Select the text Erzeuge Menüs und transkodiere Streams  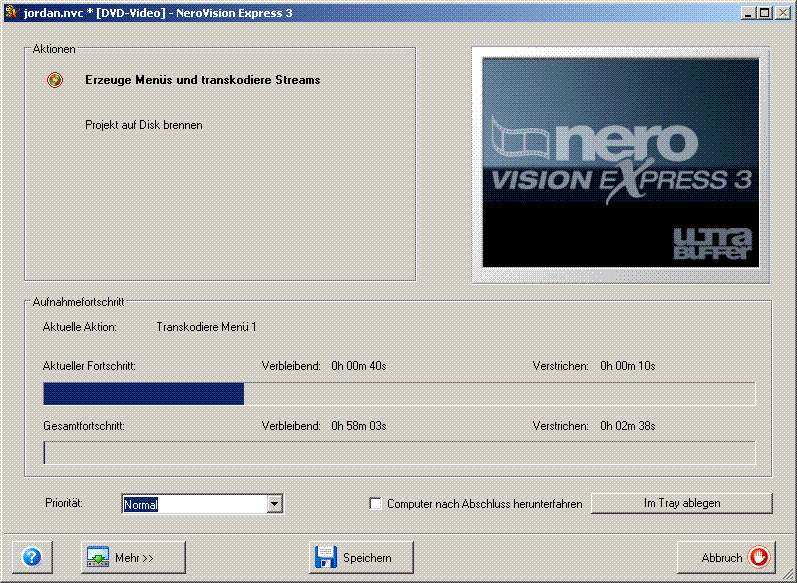click(203, 80)
